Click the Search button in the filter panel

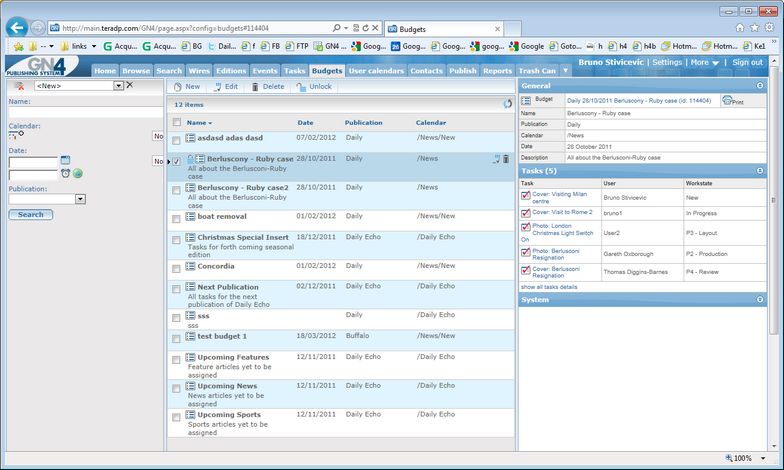[30, 214]
